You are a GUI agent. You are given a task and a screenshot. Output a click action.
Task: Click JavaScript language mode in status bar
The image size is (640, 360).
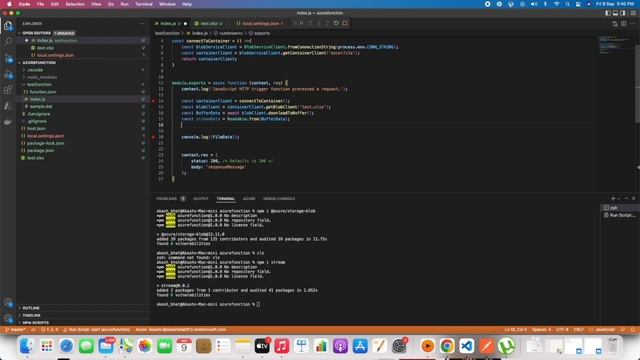pos(602,330)
